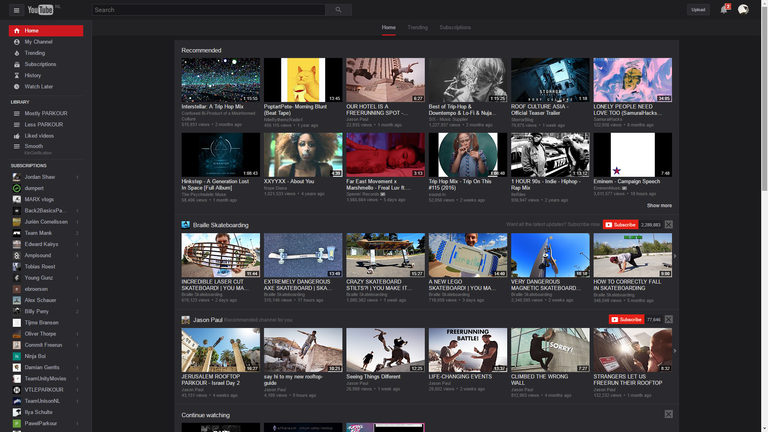Play the Roof Culture Asia thumbnail
Image resolution: width=768 pixels, height=432 pixels.
[x=550, y=80]
